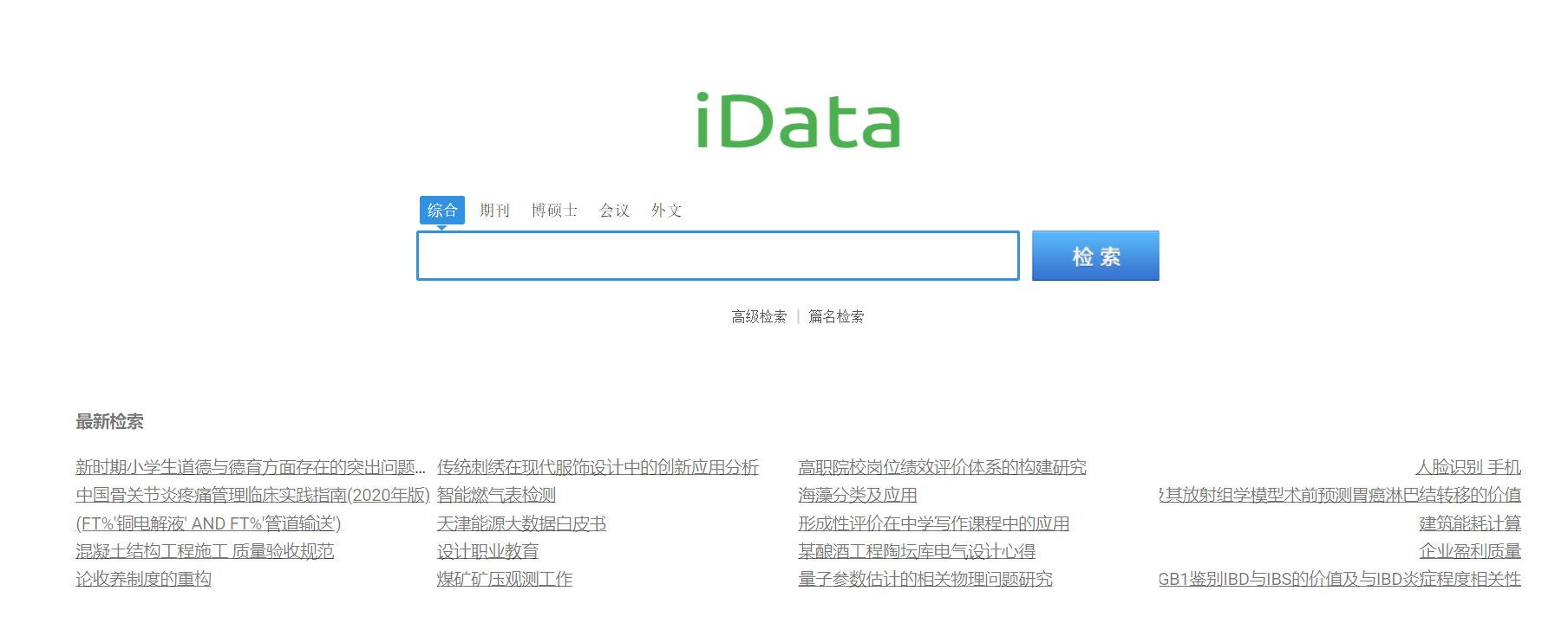The width and height of the screenshot is (1568, 617).
Task: Open link 智能燃气表检测
Action: coord(496,496)
